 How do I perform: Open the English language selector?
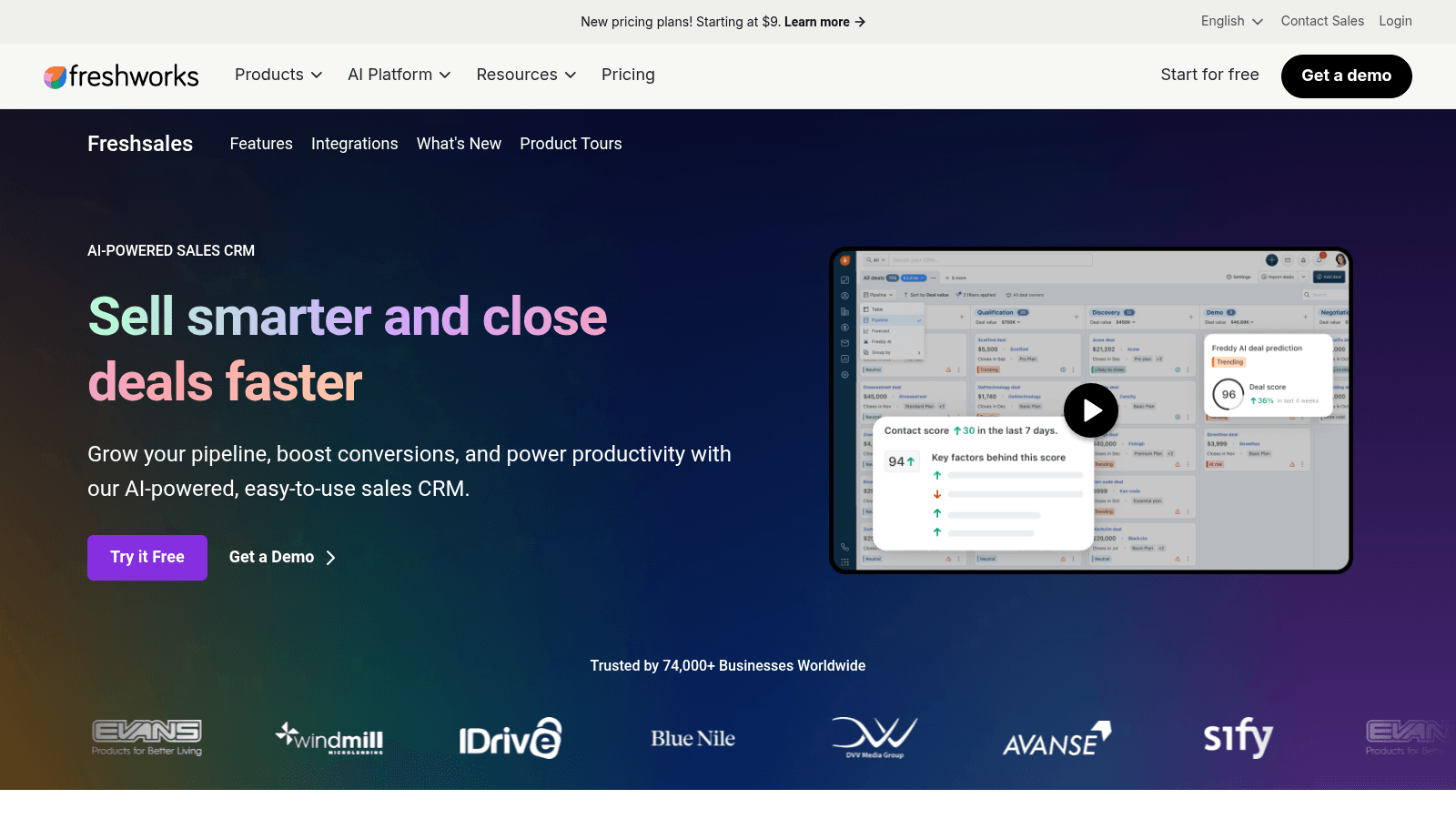[1232, 21]
